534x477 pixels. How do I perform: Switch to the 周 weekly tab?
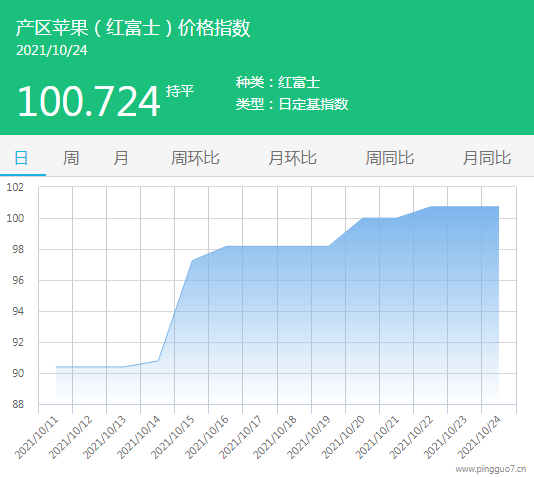[71, 158]
